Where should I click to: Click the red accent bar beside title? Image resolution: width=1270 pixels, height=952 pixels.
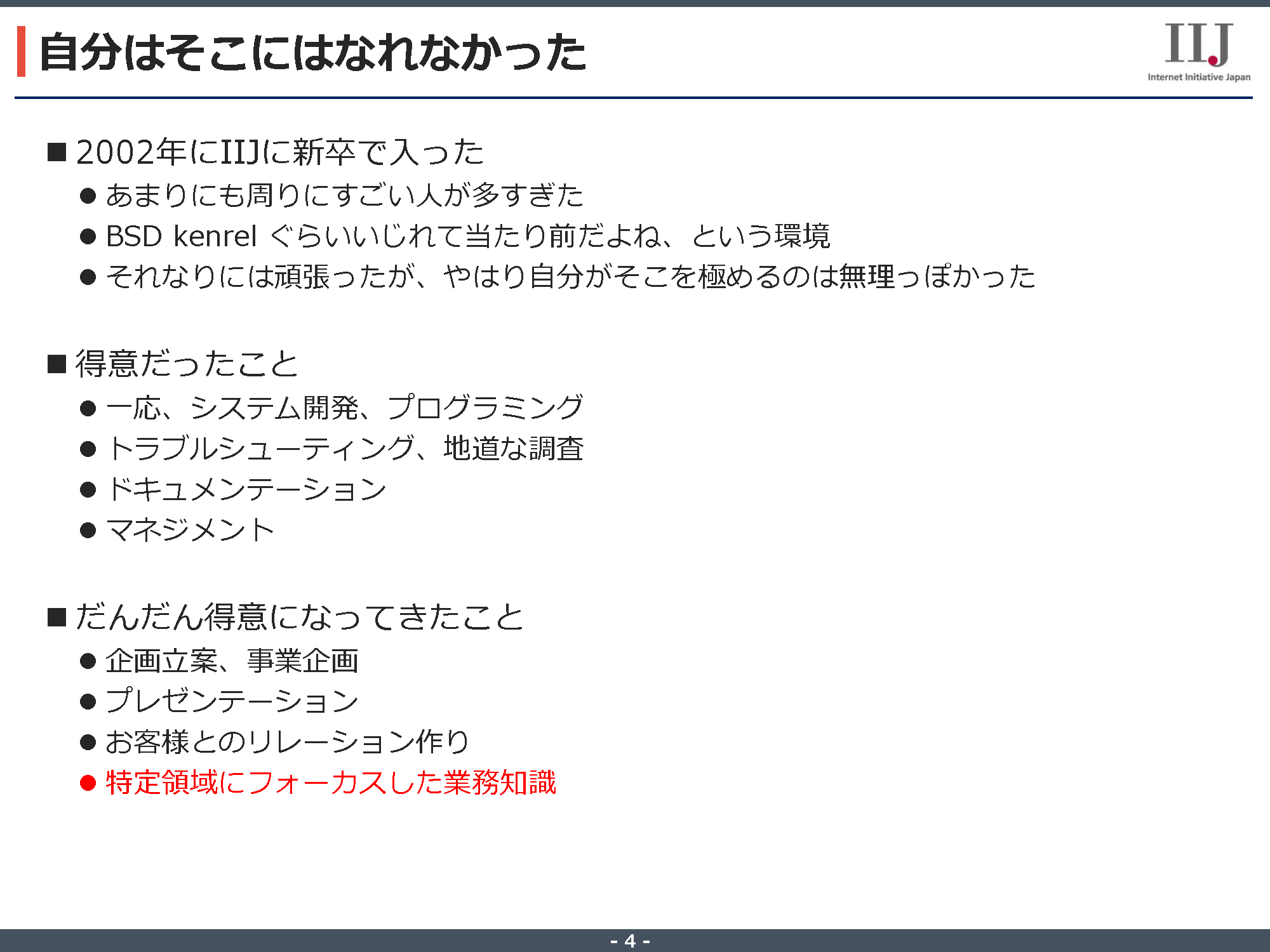pos(21,51)
